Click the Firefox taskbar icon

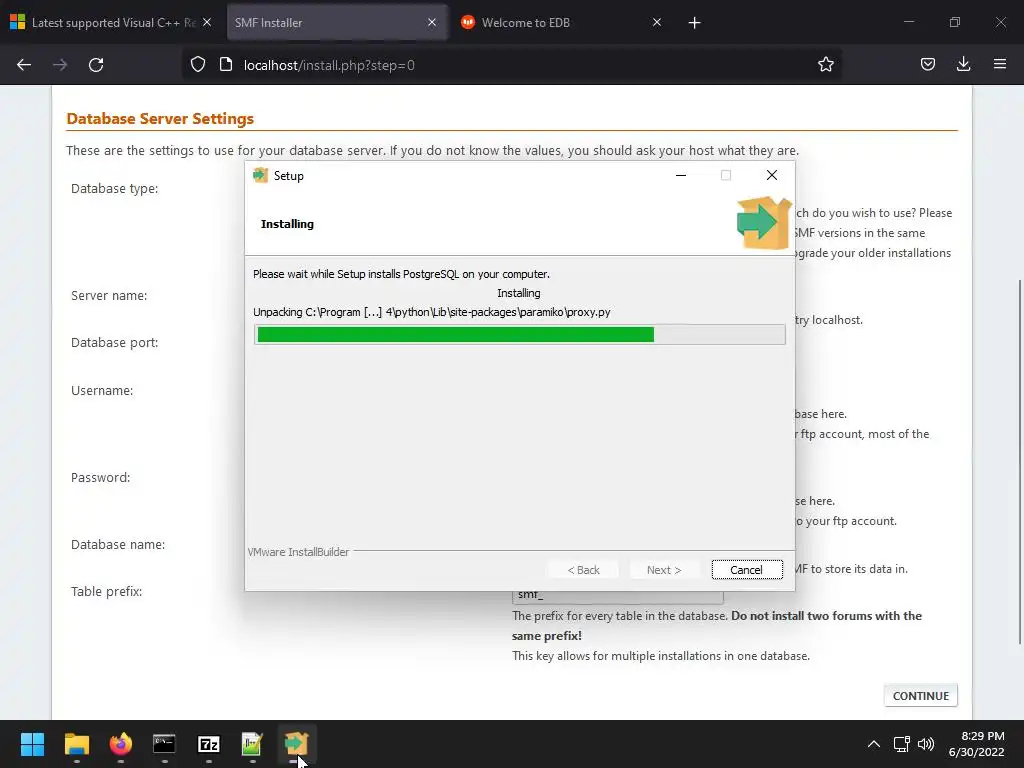(x=120, y=744)
